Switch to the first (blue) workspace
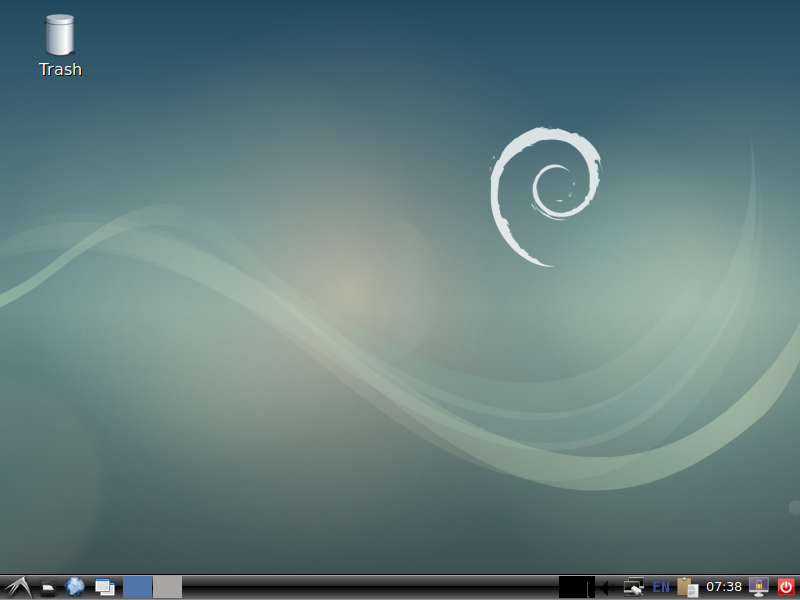The height and width of the screenshot is (600, 800). pos(138,587)
